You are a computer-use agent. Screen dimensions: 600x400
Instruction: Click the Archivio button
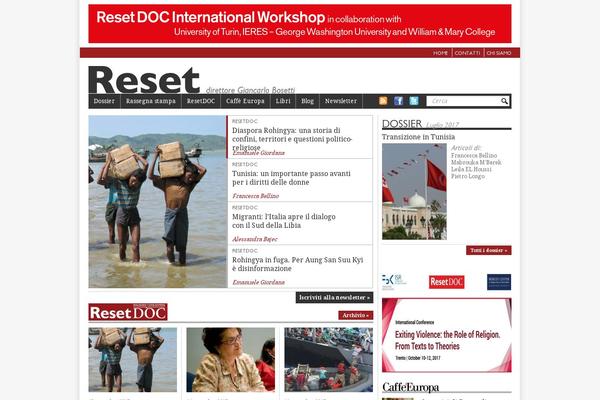(355, 315)
